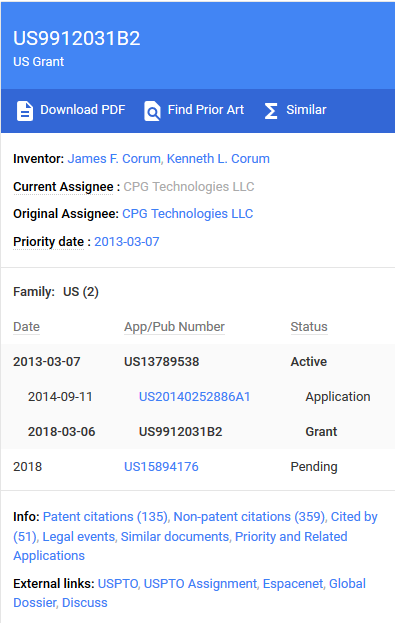Click the Current Assignee label
395x623 pixels.
(x=63, y=186)
